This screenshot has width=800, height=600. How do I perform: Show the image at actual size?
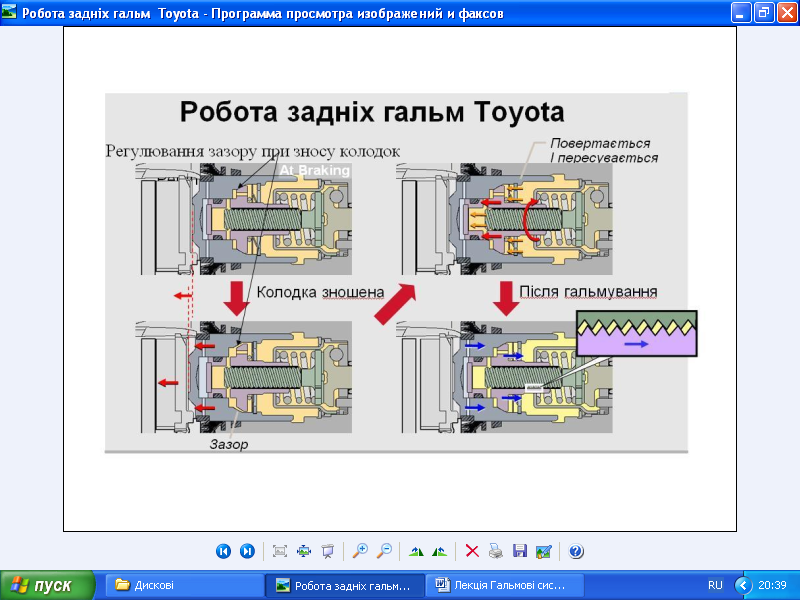point(304,551)
